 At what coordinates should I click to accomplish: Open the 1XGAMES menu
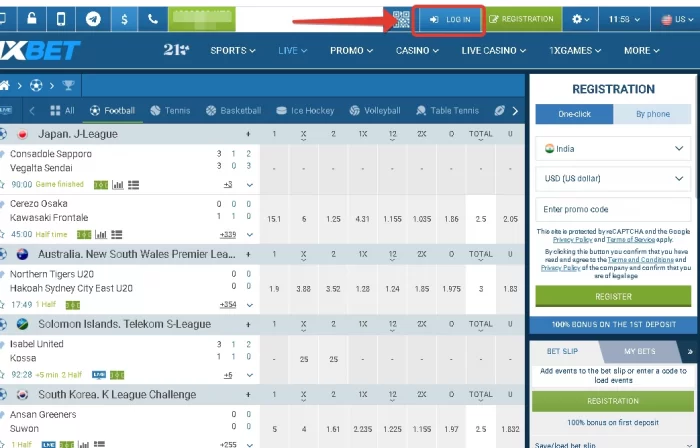click(575, 50)
